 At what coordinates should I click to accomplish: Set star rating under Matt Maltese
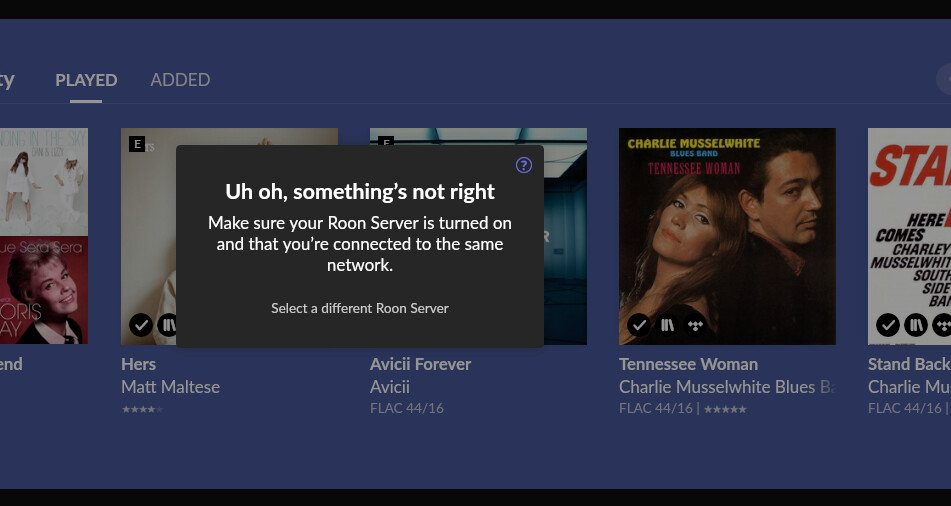pyautogui.click(x=143, y=409)
